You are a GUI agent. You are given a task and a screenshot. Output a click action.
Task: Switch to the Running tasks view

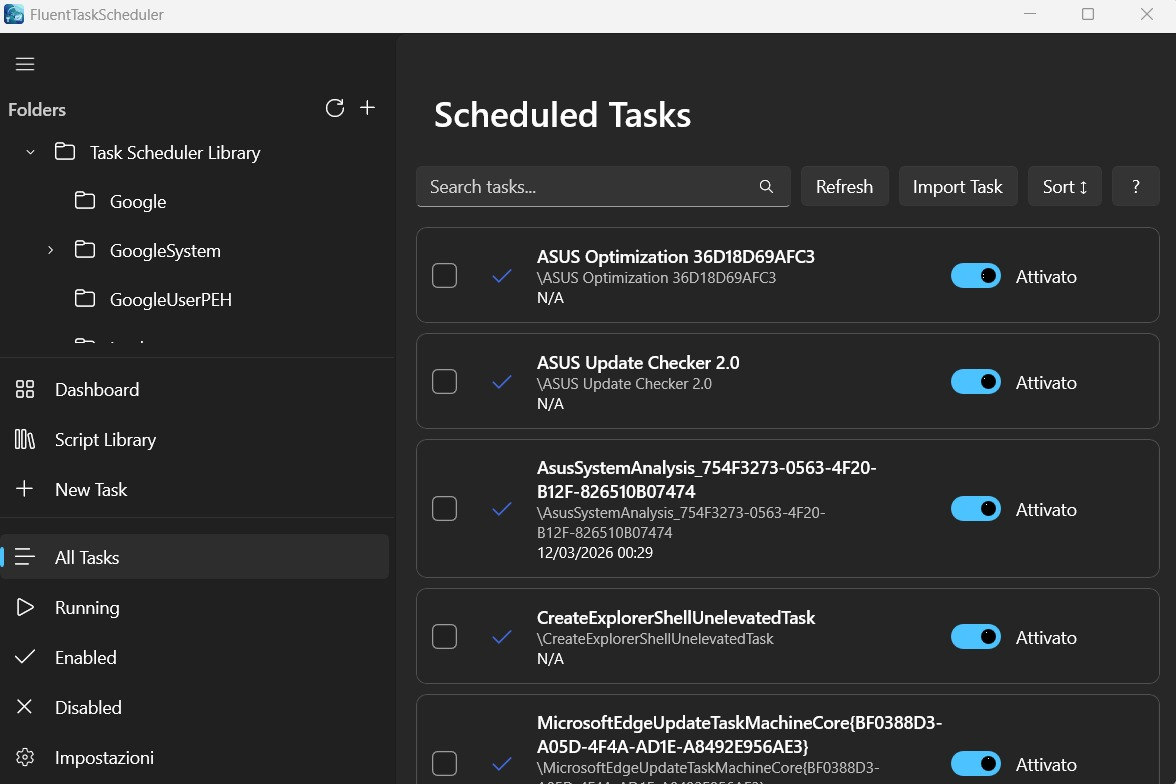[87, 607]
